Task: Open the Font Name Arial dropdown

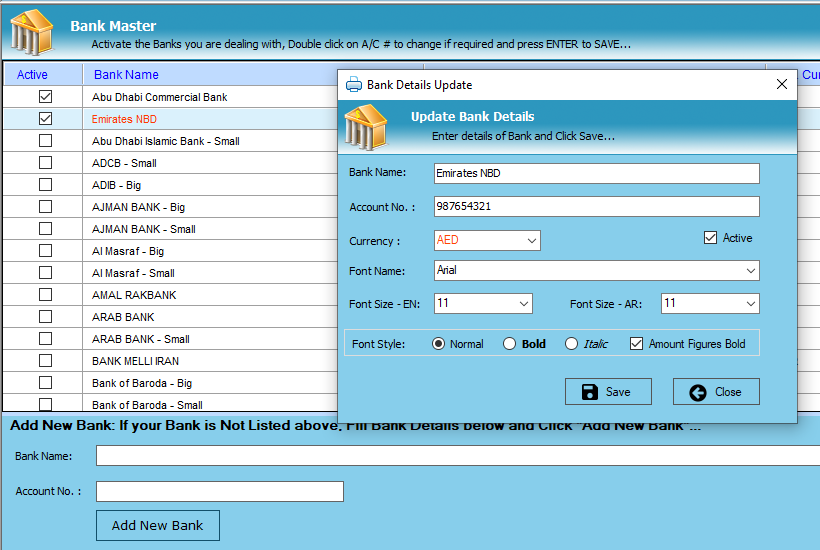Action: coord(596,271)
